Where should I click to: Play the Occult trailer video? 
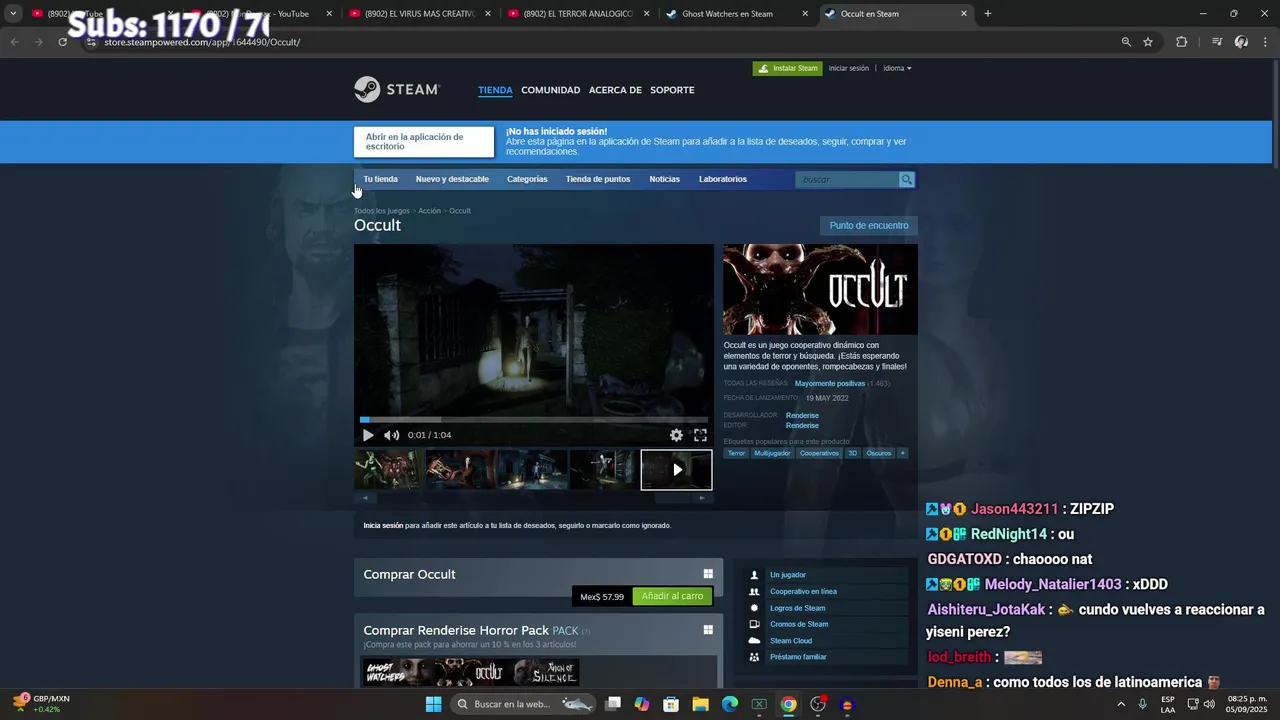pos(368,435)
